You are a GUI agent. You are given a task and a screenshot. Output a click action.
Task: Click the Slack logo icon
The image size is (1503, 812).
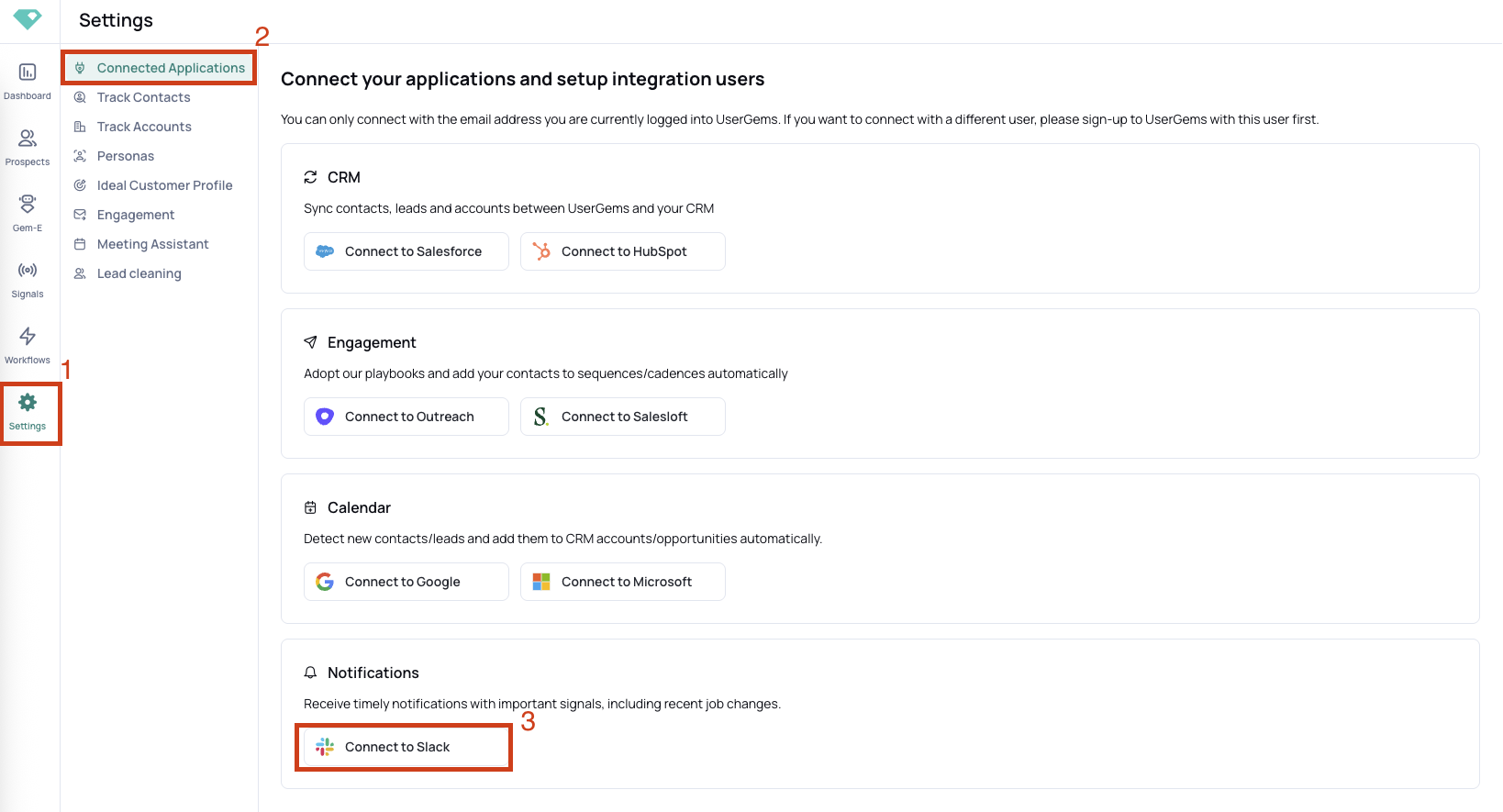click(325, 747)
